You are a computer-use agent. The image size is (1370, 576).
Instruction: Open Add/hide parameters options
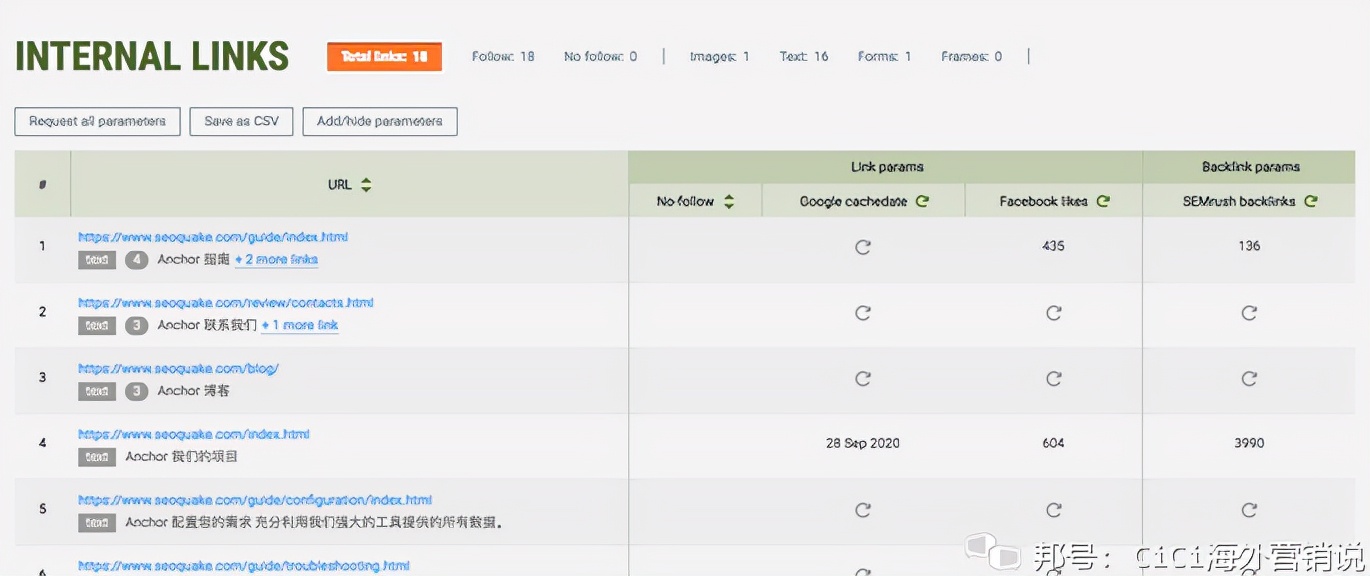point(379,121)
